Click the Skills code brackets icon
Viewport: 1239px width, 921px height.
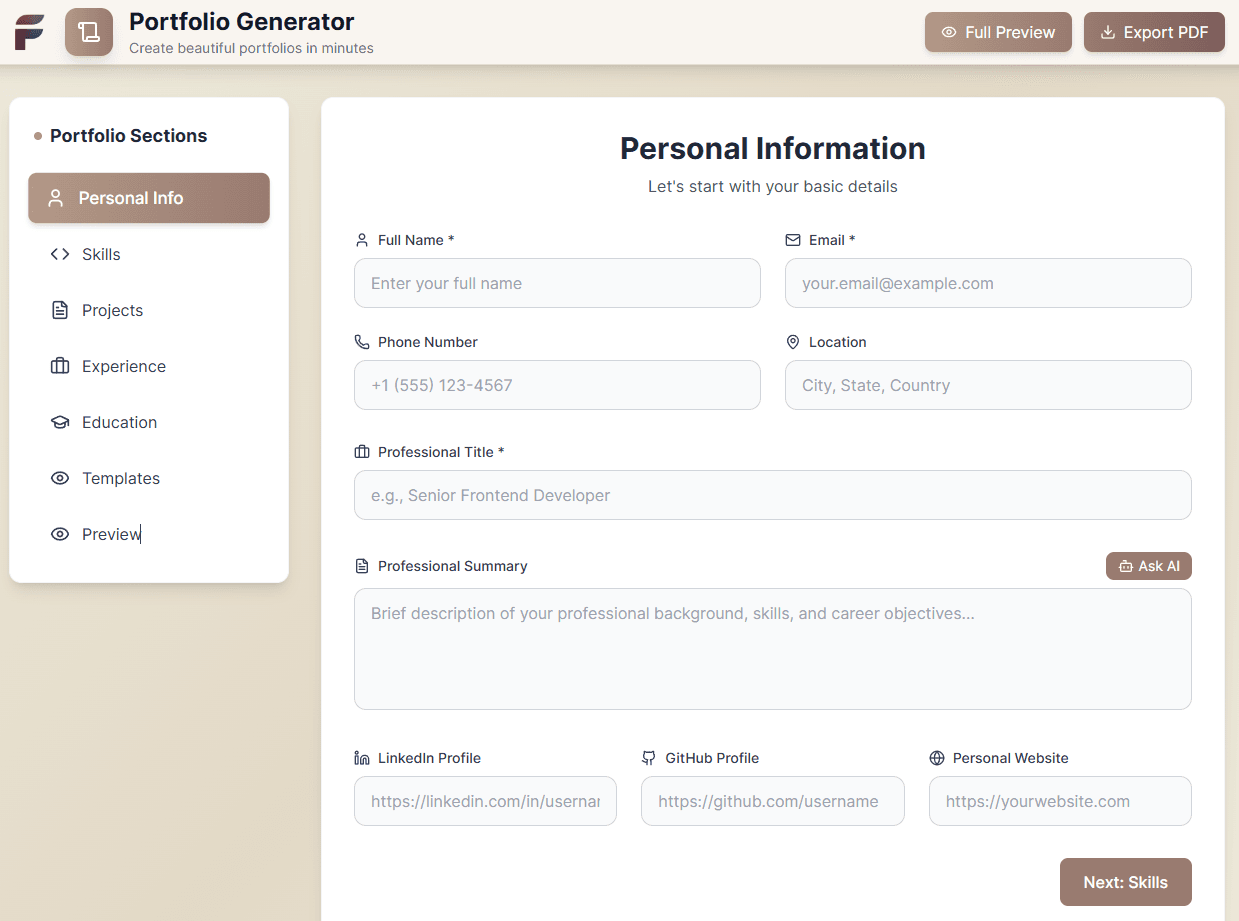click(60, 254)
